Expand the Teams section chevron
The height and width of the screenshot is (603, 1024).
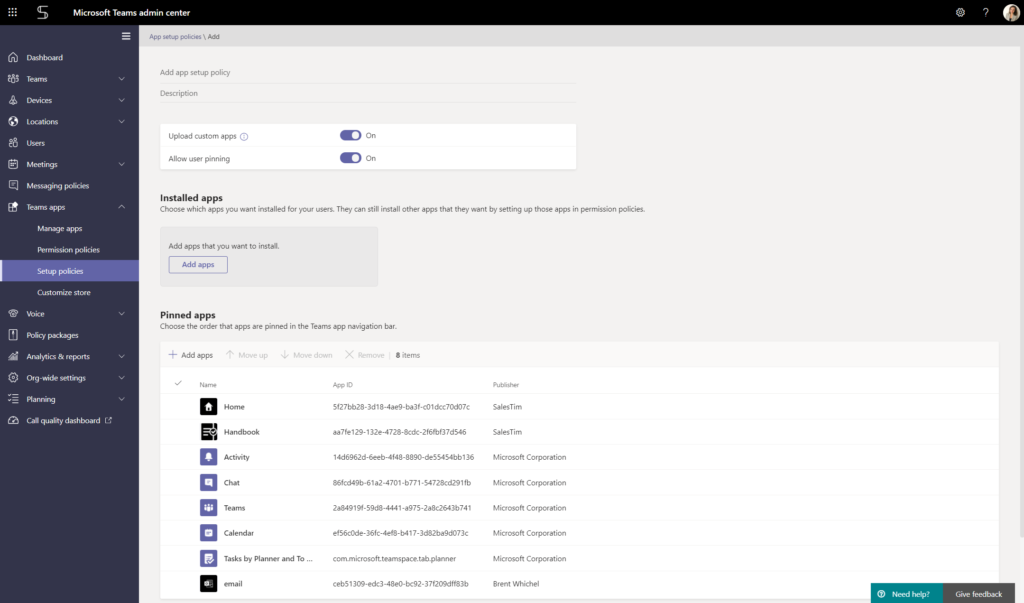click(x=121, y=79)
